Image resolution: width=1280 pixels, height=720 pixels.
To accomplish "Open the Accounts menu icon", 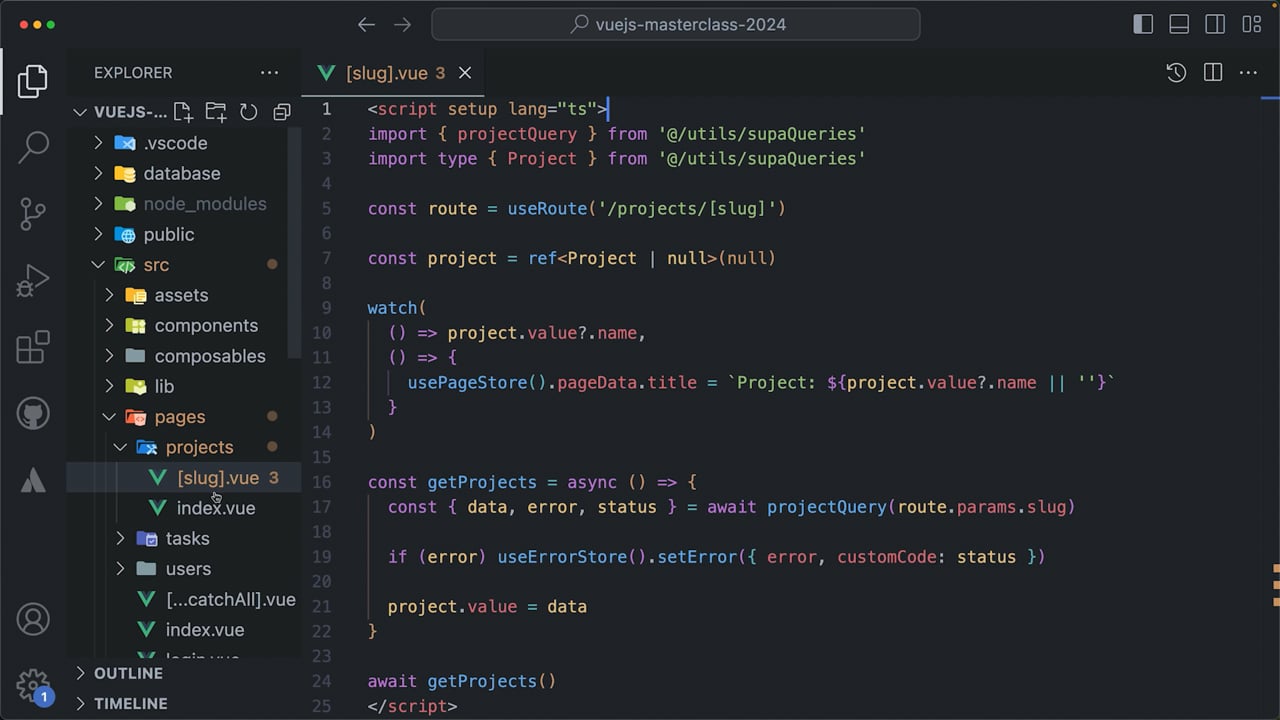I will (x=33, y=619).
